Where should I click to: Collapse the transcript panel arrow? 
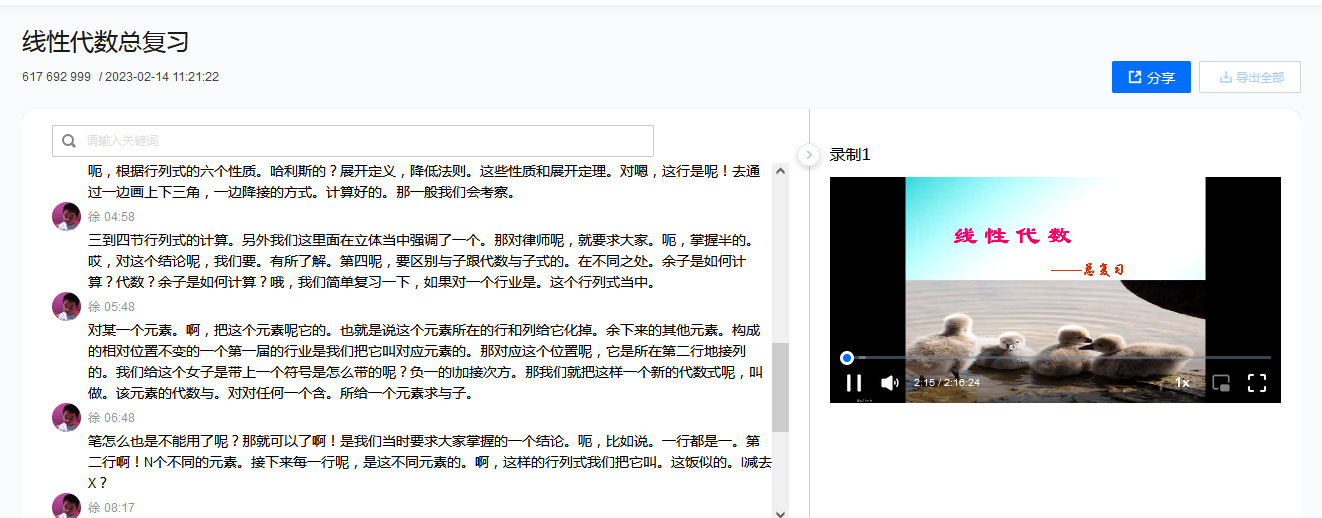pos(809,154)
